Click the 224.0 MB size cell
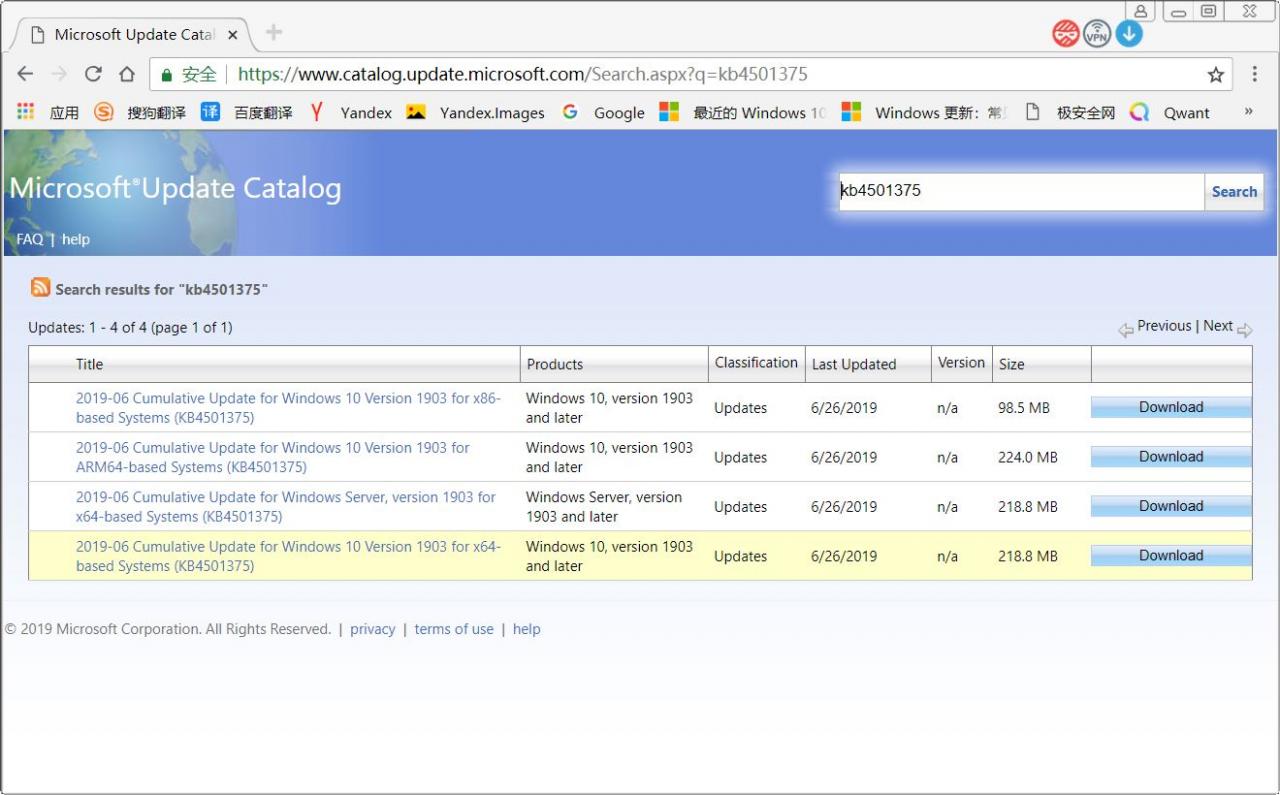Screen dimensions: 1280x795 click(x=1027, y=457)
